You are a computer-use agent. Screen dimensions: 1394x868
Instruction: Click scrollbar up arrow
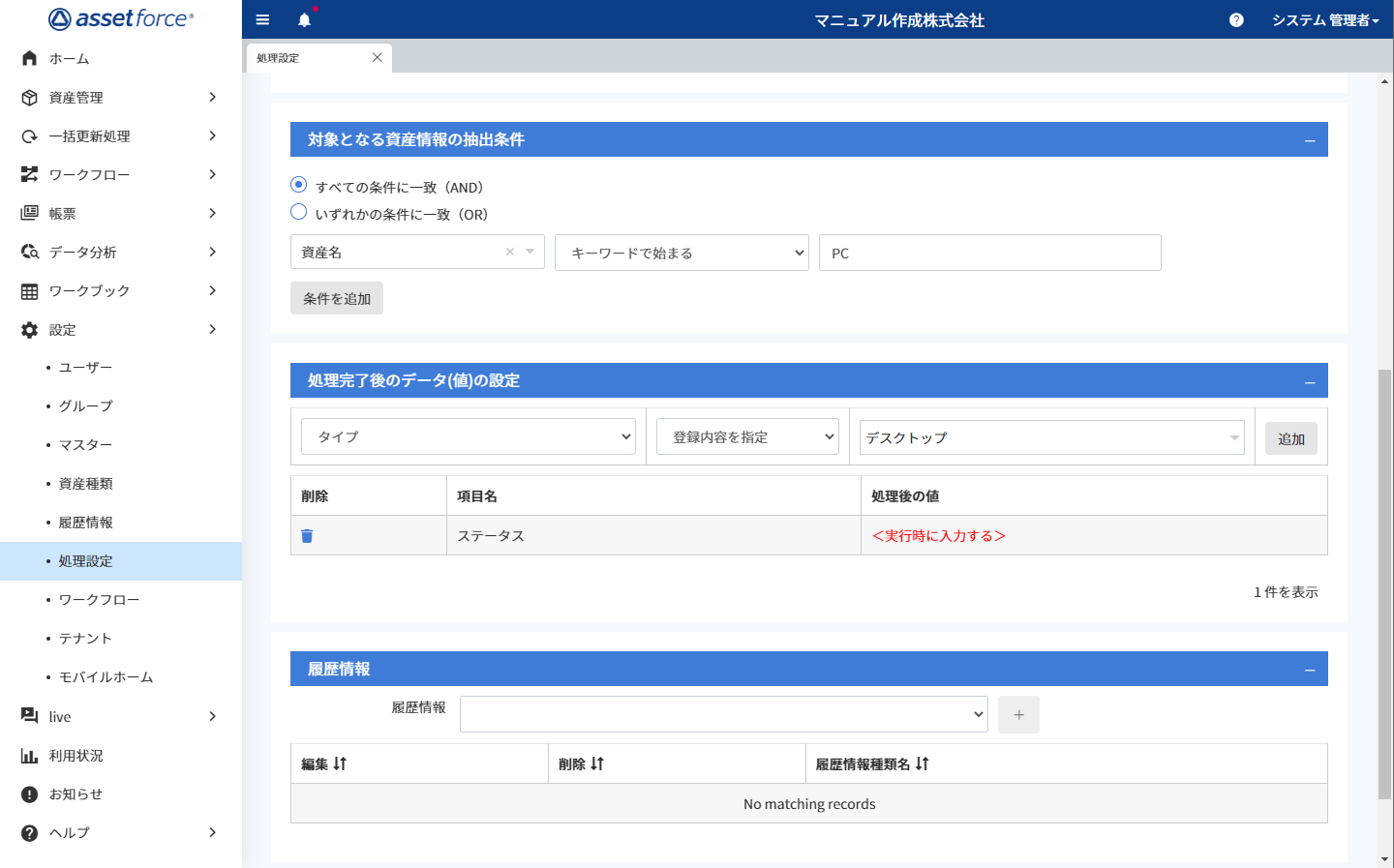(x=1384, y=81)
